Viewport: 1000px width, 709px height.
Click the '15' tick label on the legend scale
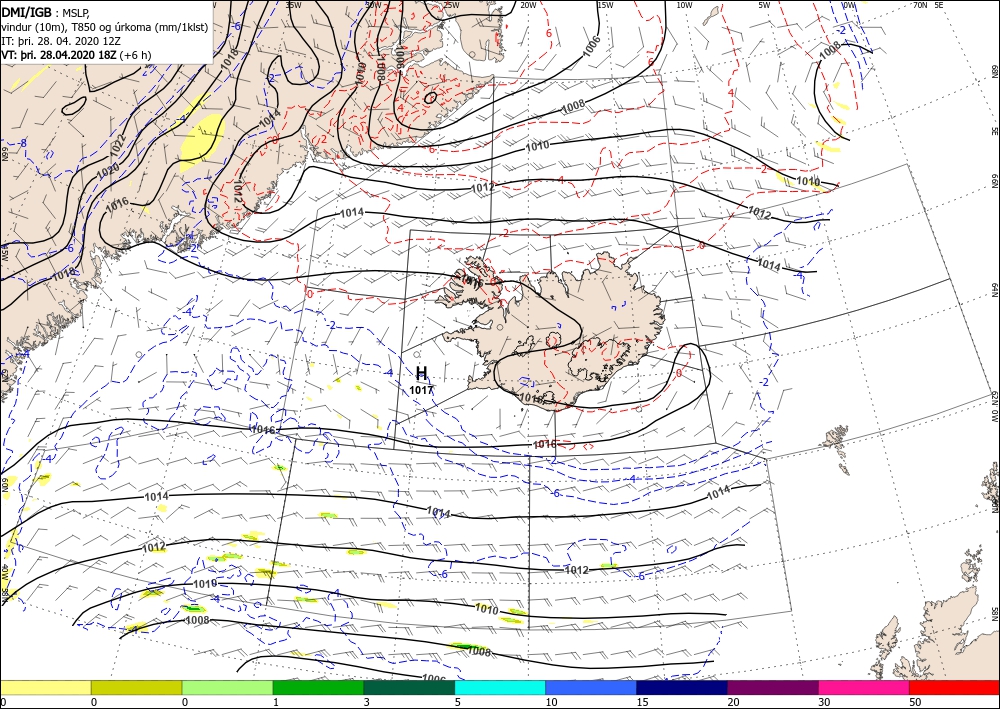coord(642,702)
